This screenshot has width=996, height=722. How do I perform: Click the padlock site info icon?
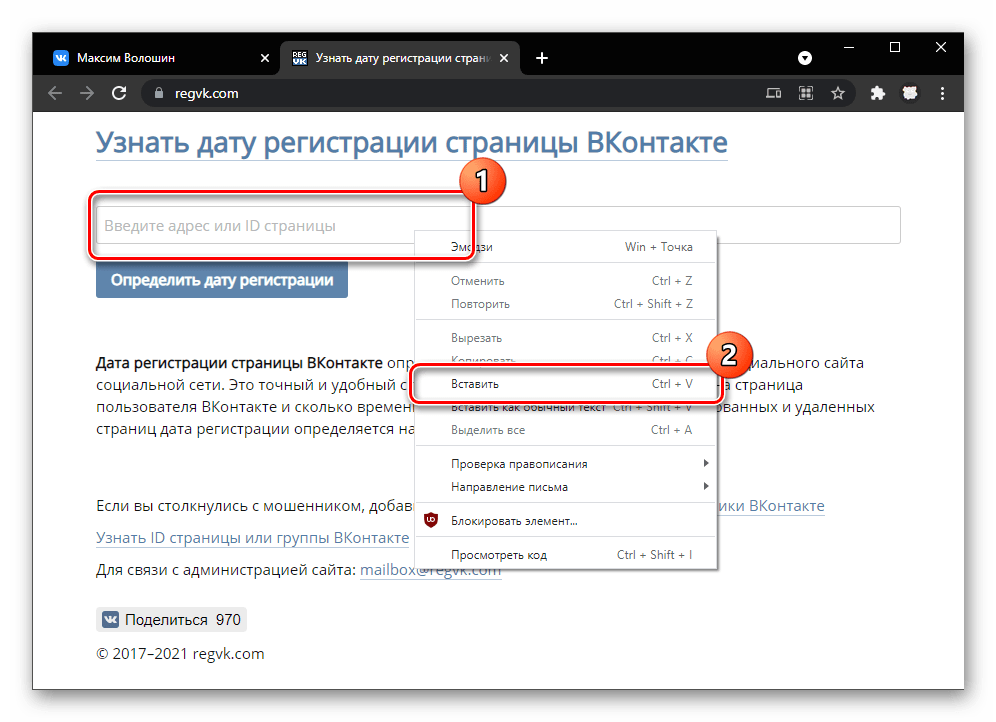[x=159, y=93]
